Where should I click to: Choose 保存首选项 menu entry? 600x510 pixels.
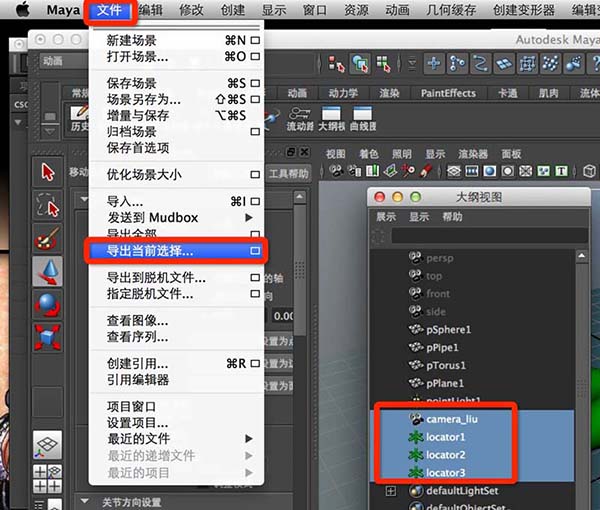[x=176, y=148]
